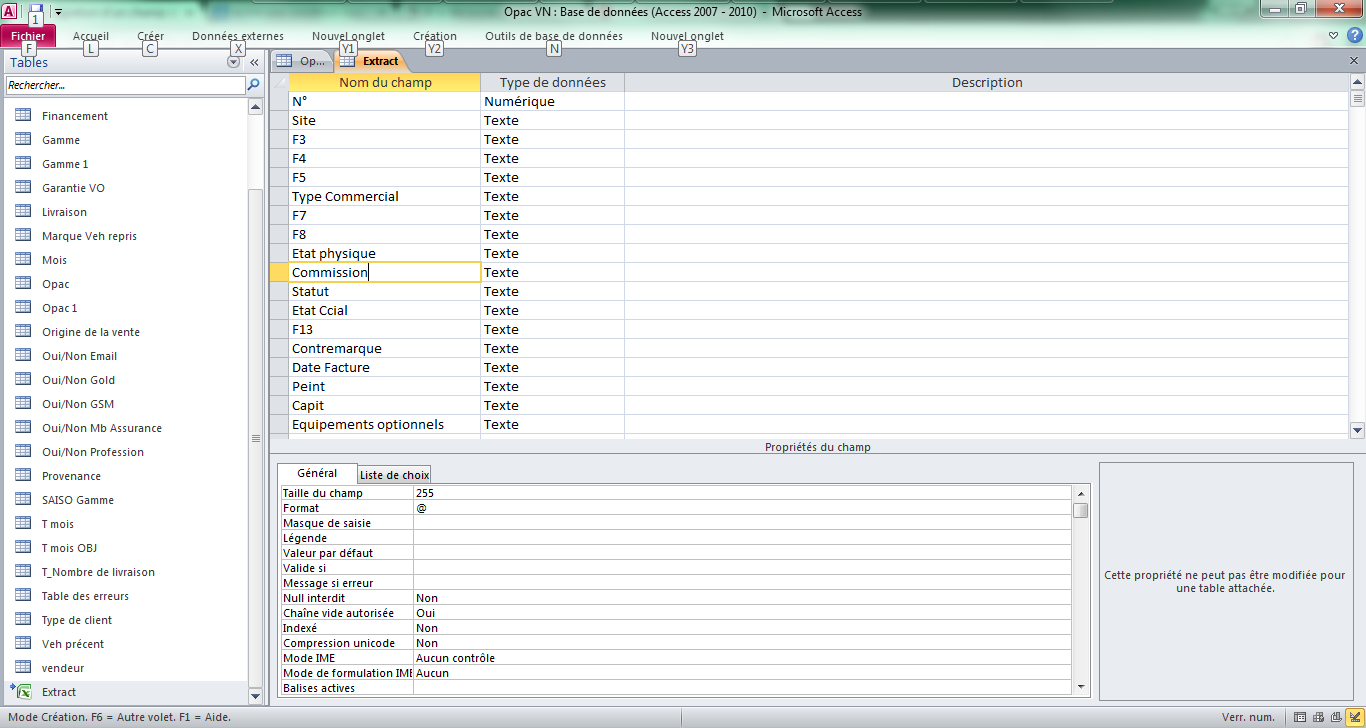Select the Mois table icon
1366x728 pixels.
click(x=23, y=260)
